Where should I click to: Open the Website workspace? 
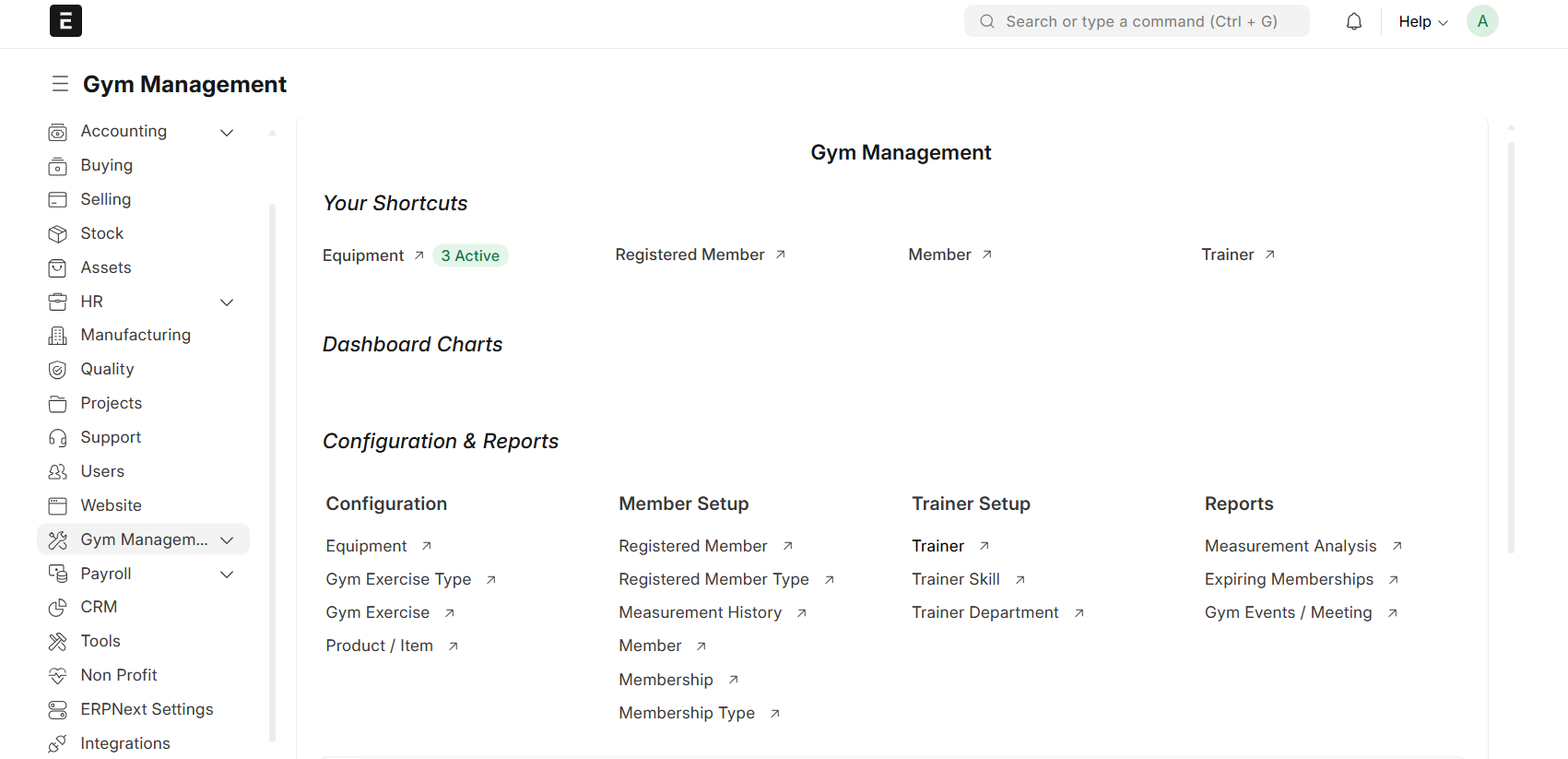pyautogui.click(x=111, y=505)
